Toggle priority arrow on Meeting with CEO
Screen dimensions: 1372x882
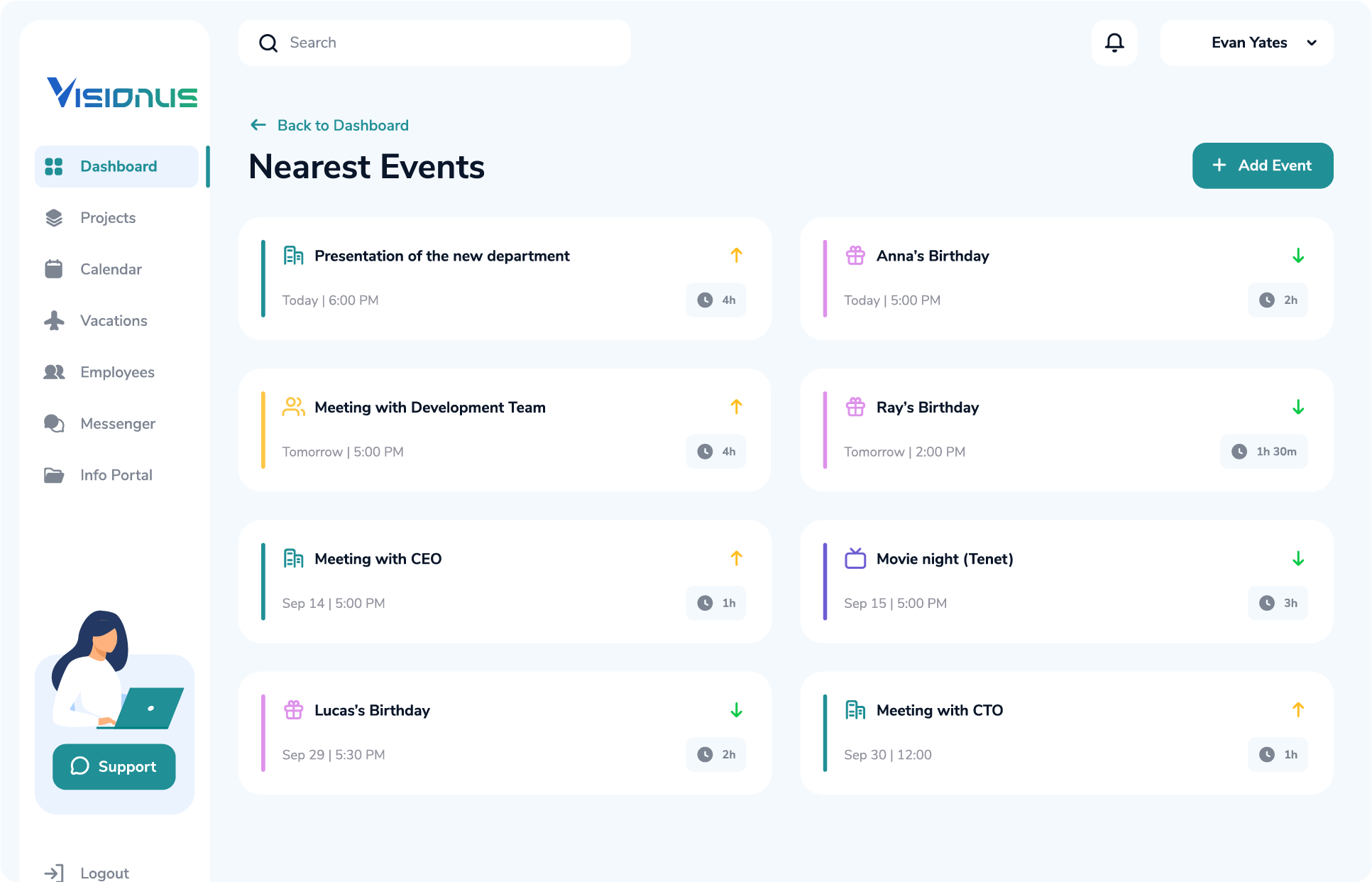[737, 558]
